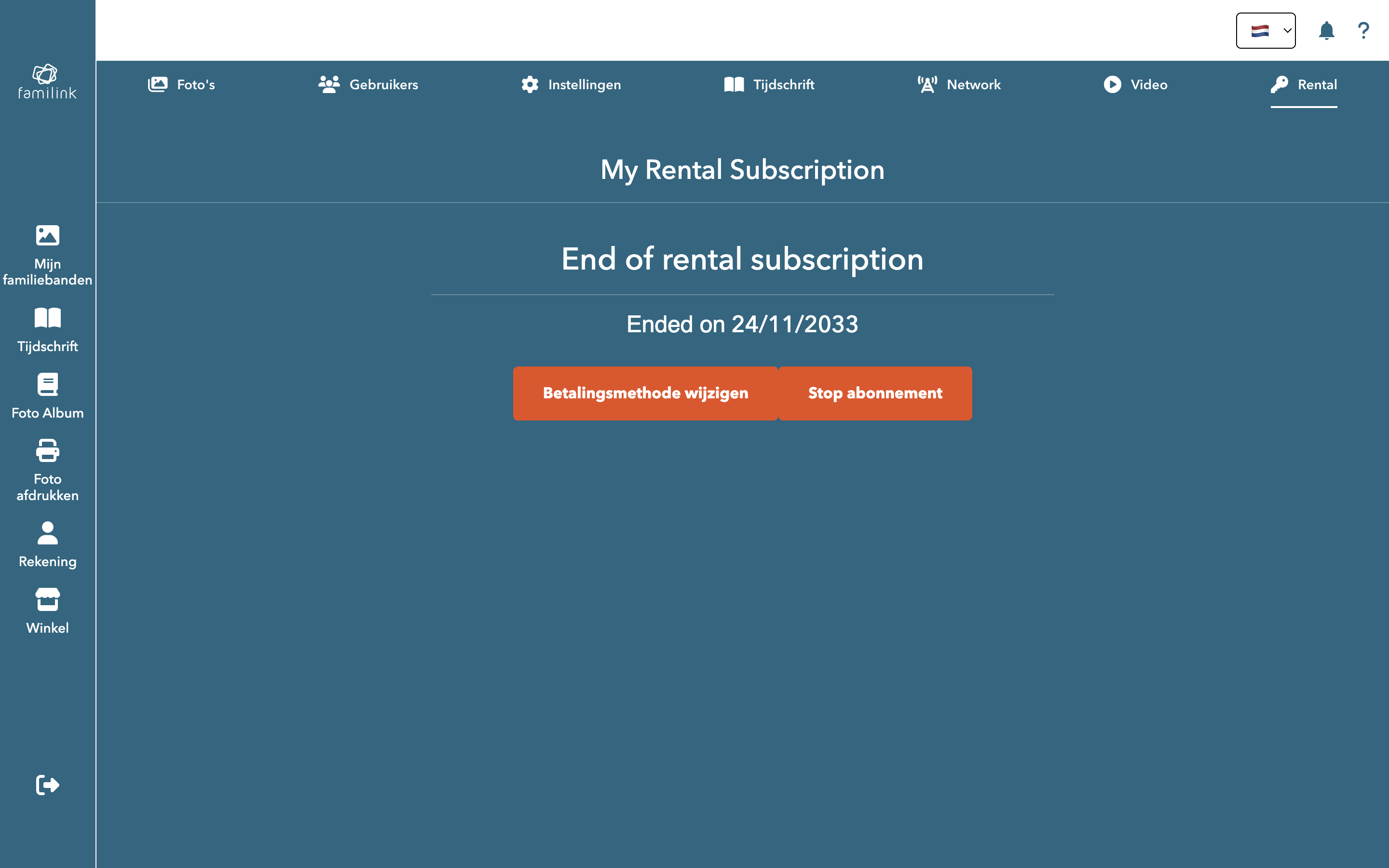Viewport: 1389px width, 868px height.
Task: Click Betalingsmethode wijzigen button
Action: tap(645, 393)
